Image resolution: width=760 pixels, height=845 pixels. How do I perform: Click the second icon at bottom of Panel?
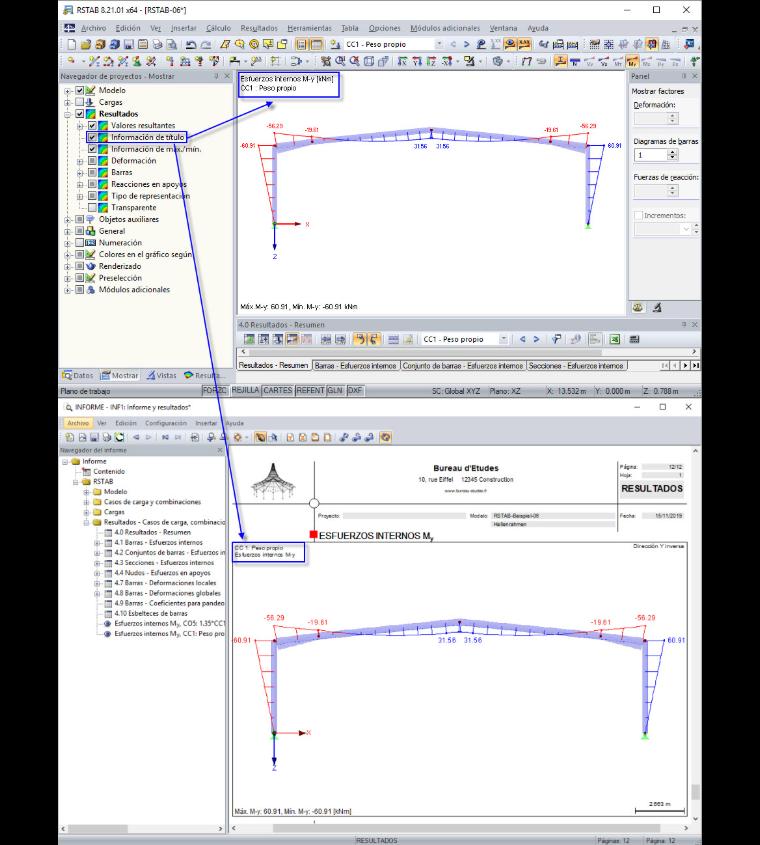tap(657, 308)
